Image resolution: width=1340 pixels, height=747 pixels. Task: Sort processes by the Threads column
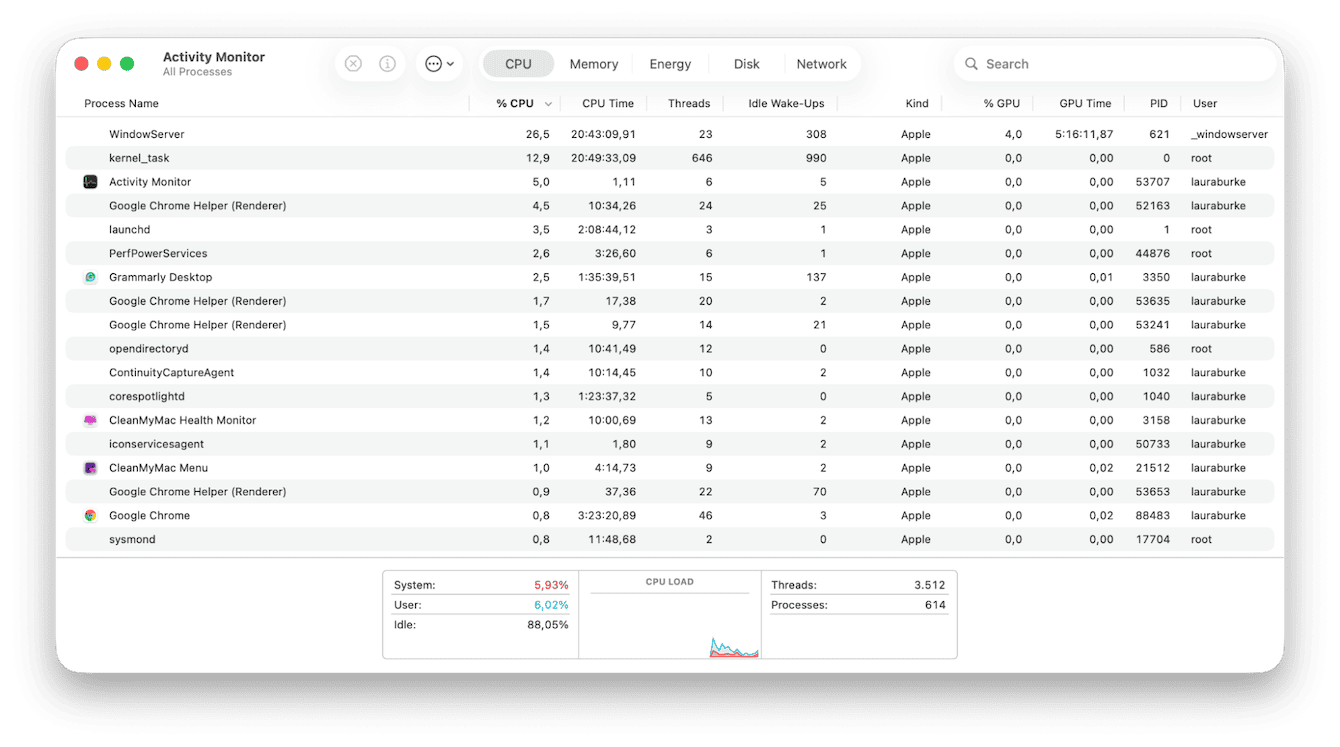689,103
